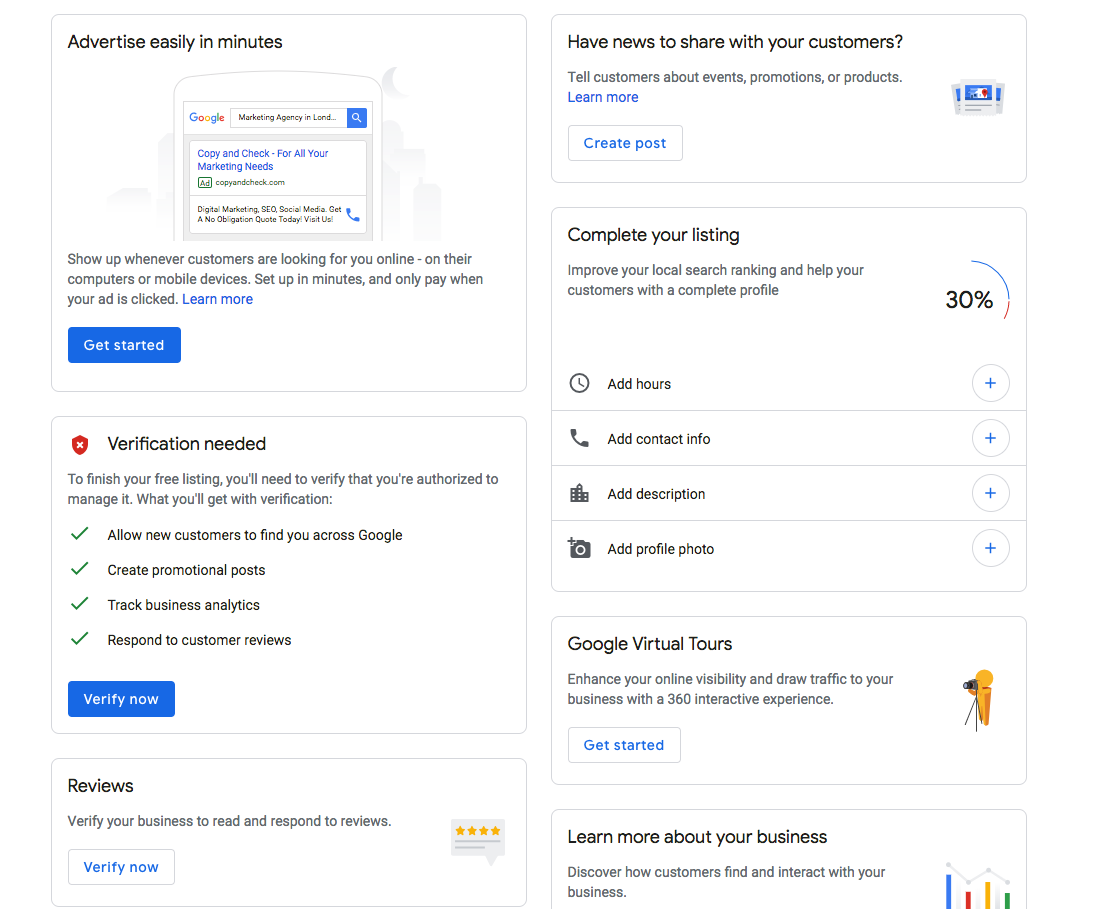Click the building icon beside Add description
This screenshot has height=909, width=1109.
[579, 493]
